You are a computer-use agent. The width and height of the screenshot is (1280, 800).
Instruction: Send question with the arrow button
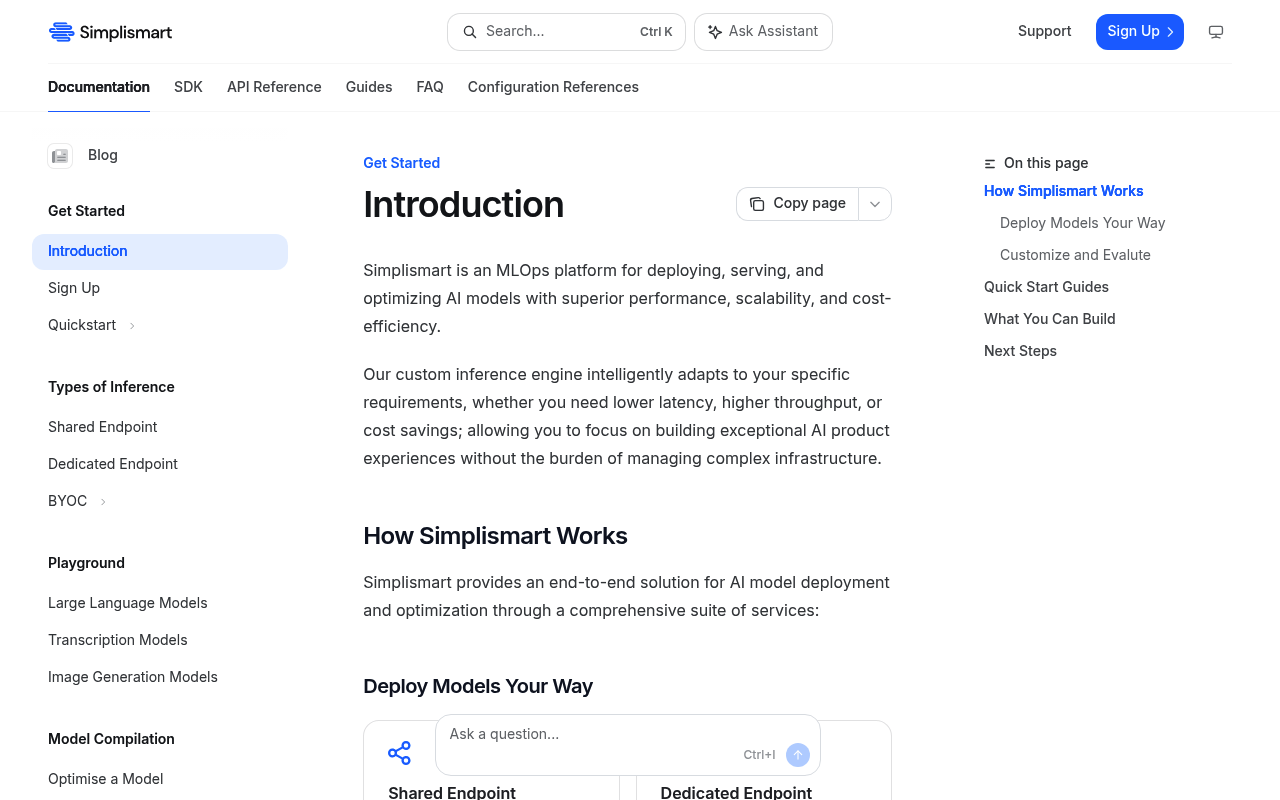point(797,755)
